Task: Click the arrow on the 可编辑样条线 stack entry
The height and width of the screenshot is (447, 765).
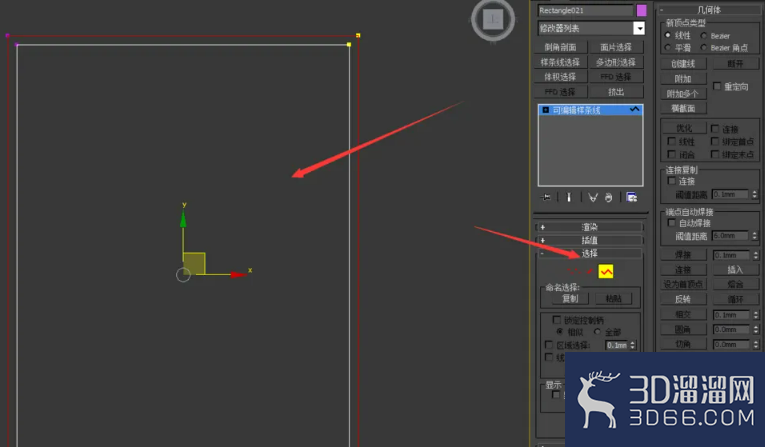Action: (634, 110)
